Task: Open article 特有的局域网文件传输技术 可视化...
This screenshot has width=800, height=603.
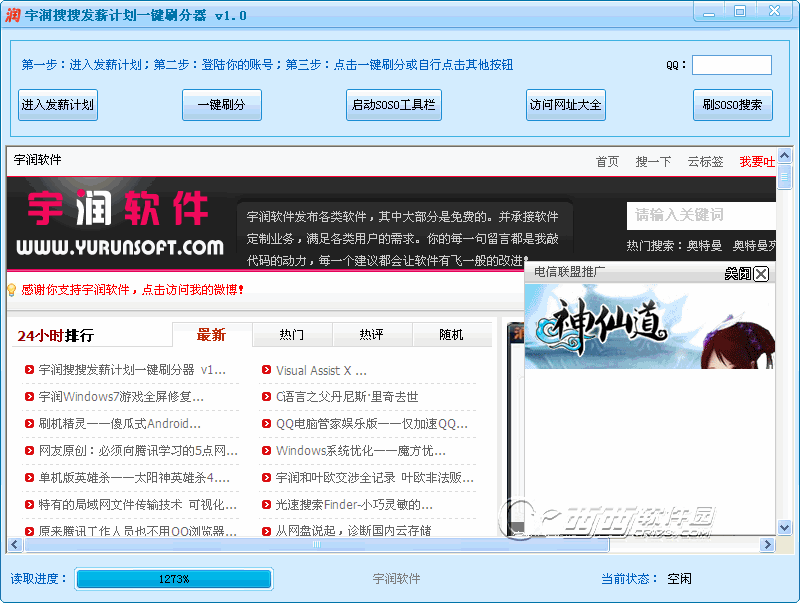Action: tap(138, 505)
